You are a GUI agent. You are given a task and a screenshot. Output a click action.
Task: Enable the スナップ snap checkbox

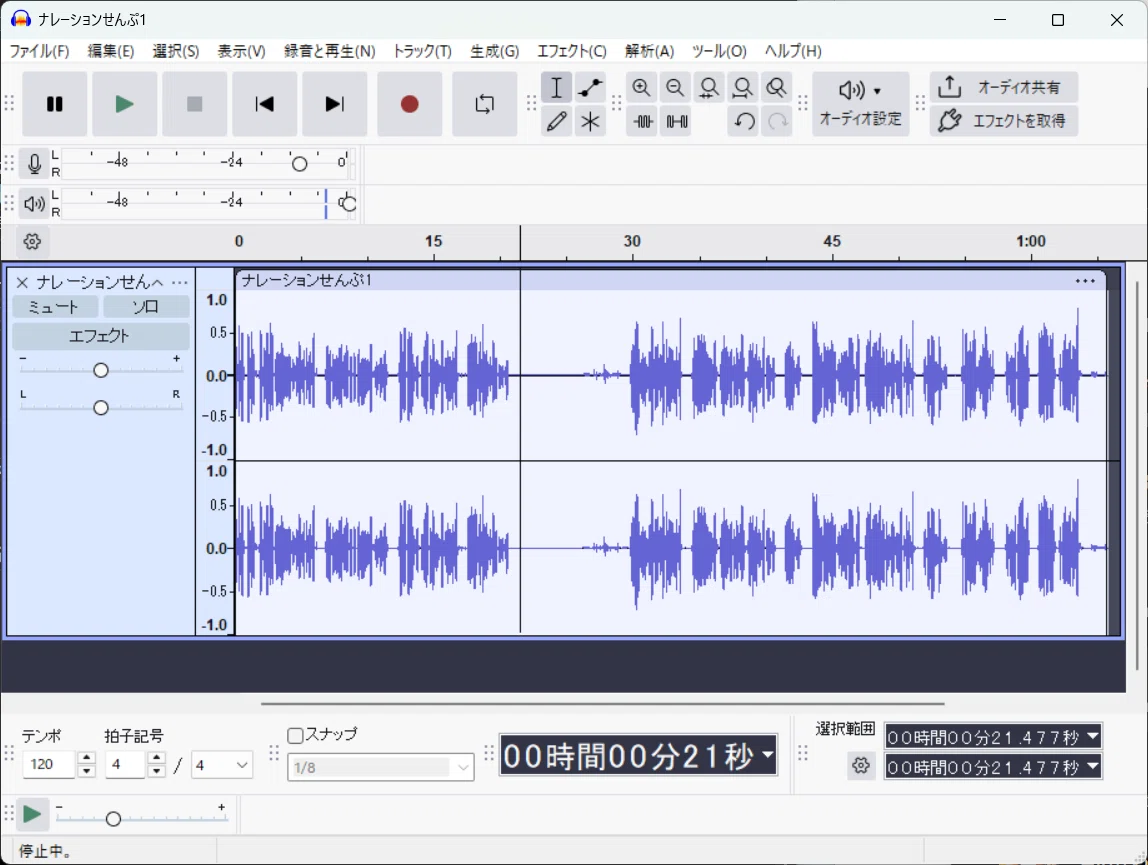coord(296,735)
